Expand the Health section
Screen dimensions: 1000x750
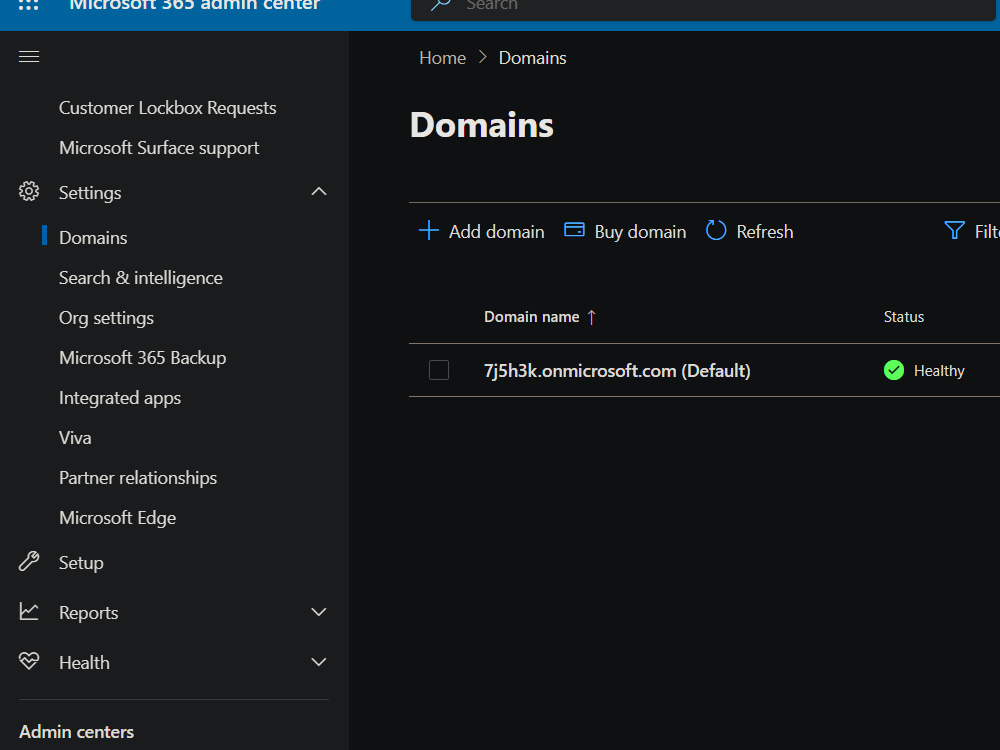click(318, 661)
